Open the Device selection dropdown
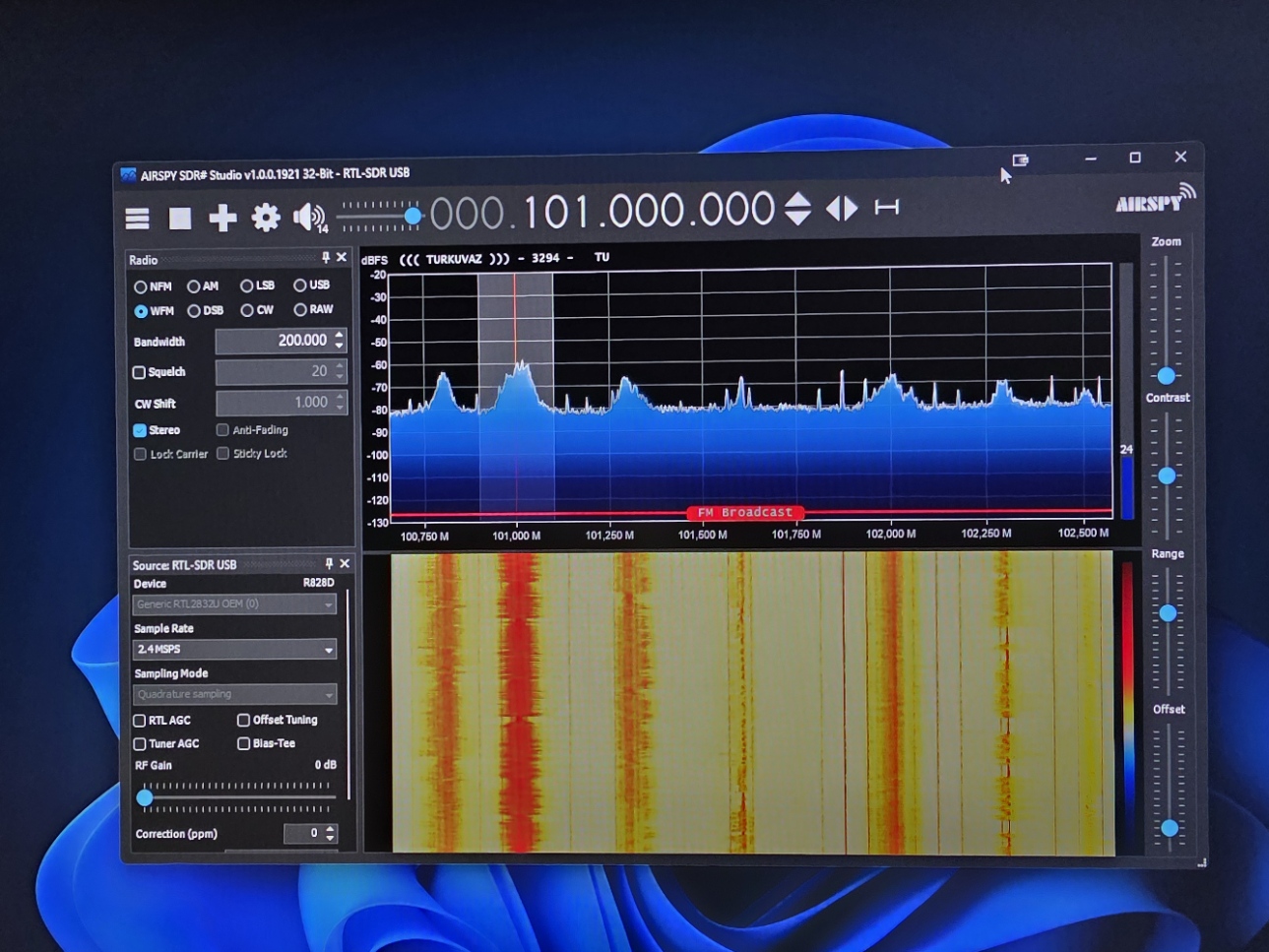The height and width of the screenshot is (952, 1269). click(234, 604)
